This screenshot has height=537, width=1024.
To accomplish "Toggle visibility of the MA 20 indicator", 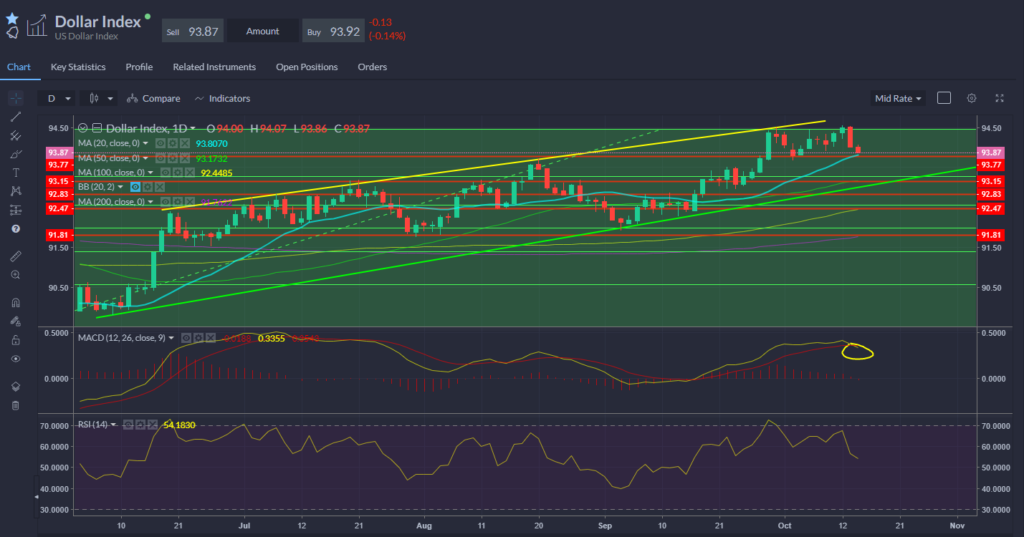I will point(160,143).
